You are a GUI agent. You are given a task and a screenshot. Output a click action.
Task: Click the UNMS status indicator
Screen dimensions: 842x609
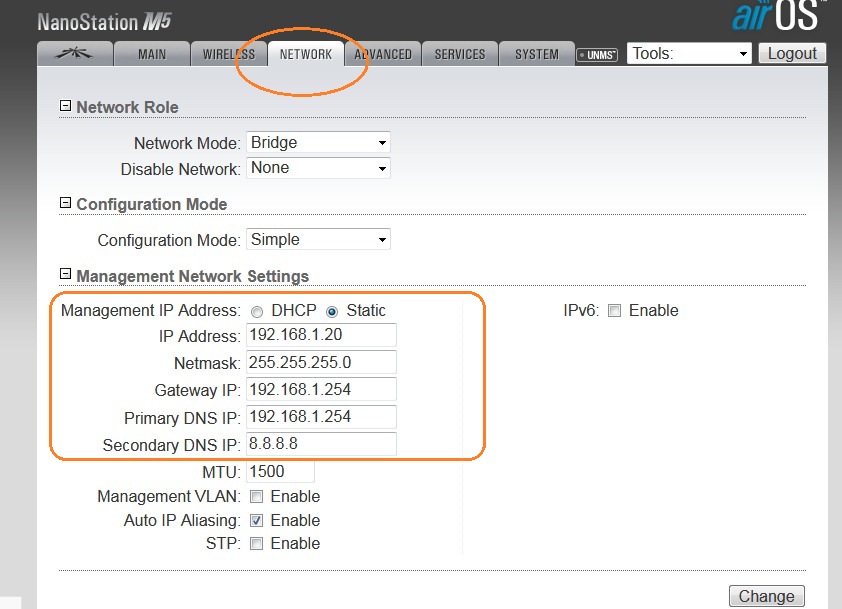pyautogui.click(x=597, y=55)
